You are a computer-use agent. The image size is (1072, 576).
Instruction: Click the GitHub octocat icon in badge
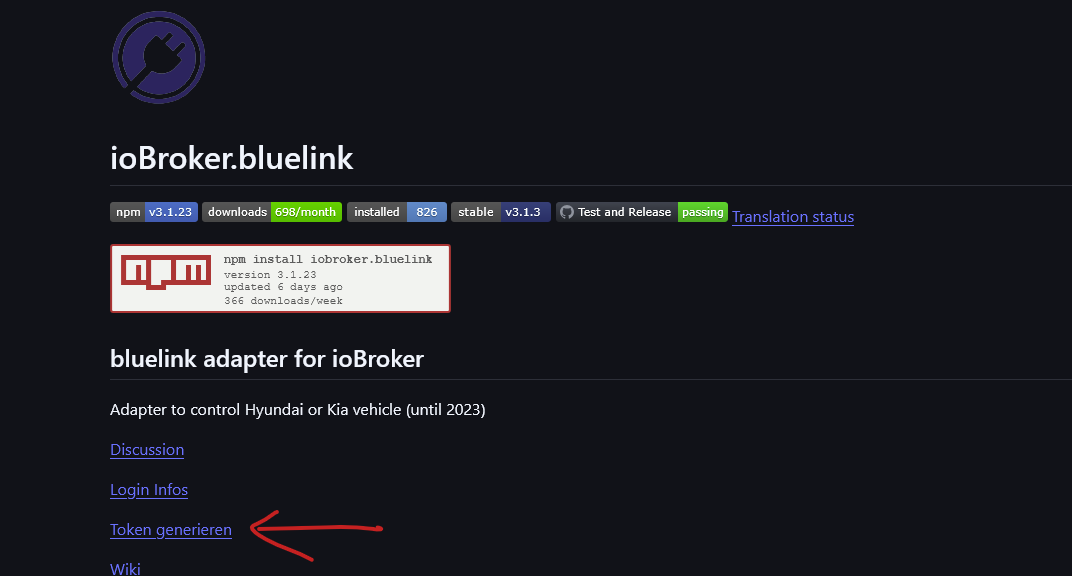pyautogui.click(x=567, y=212)
